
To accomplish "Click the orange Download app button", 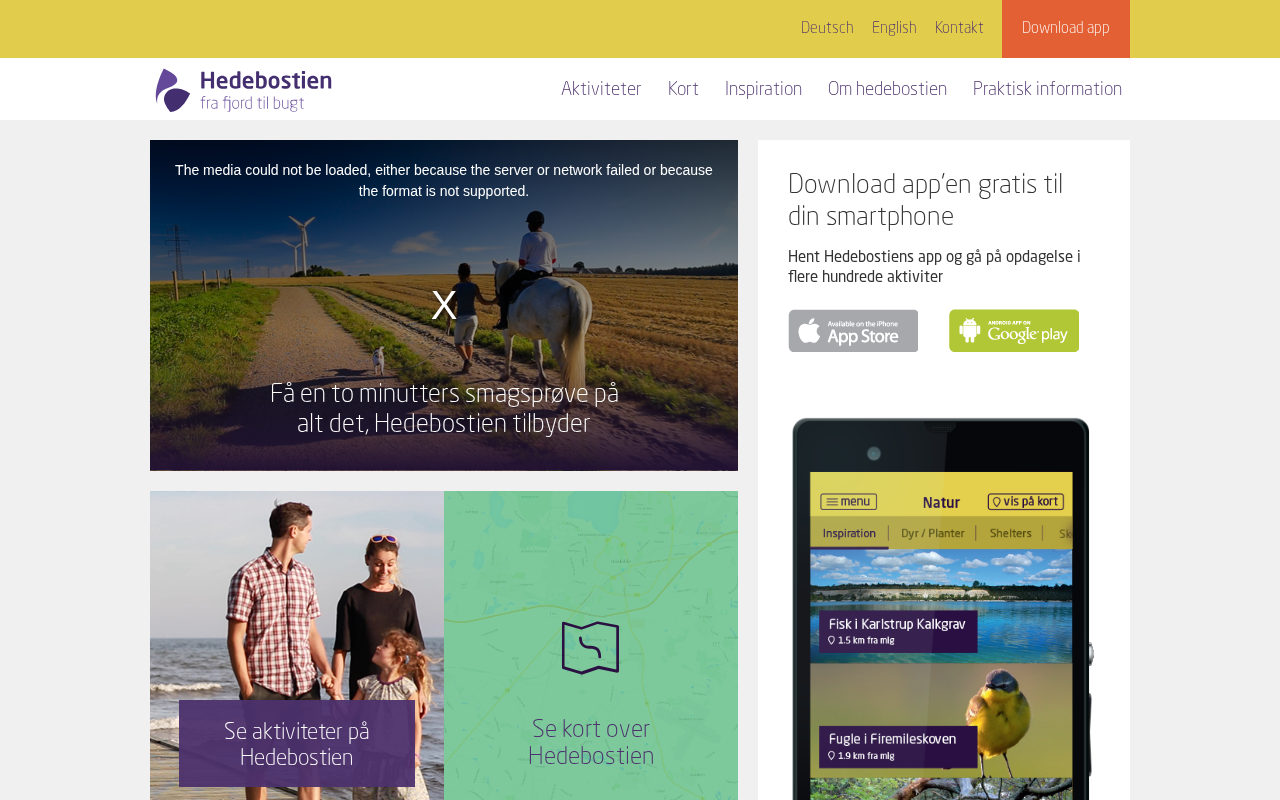I will click(x=1066, y=29).
